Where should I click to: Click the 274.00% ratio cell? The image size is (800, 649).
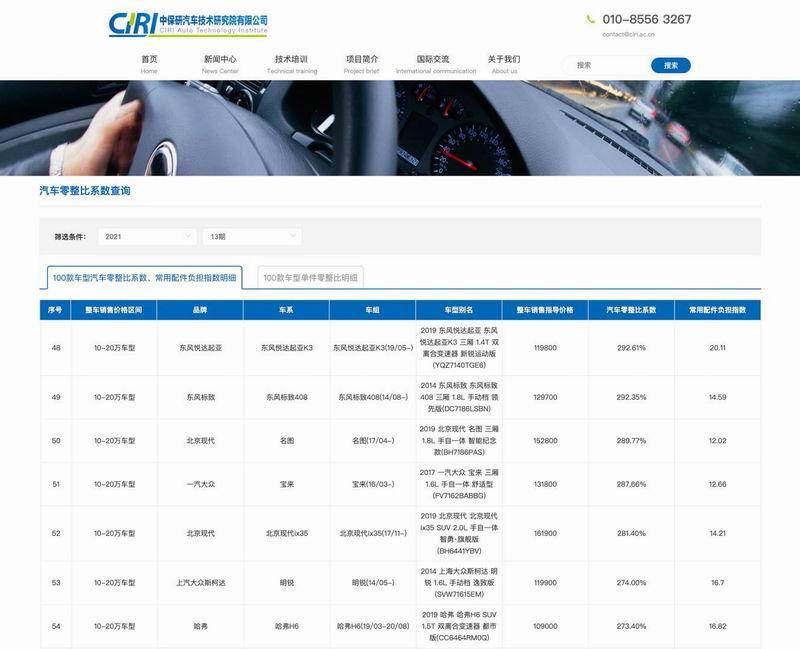pos(631,583)
